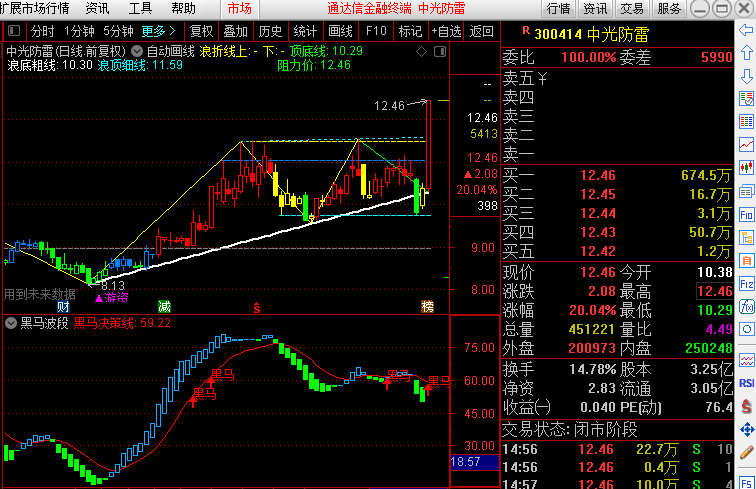Switch to 分时 intraday view

[x=42, y=31]
